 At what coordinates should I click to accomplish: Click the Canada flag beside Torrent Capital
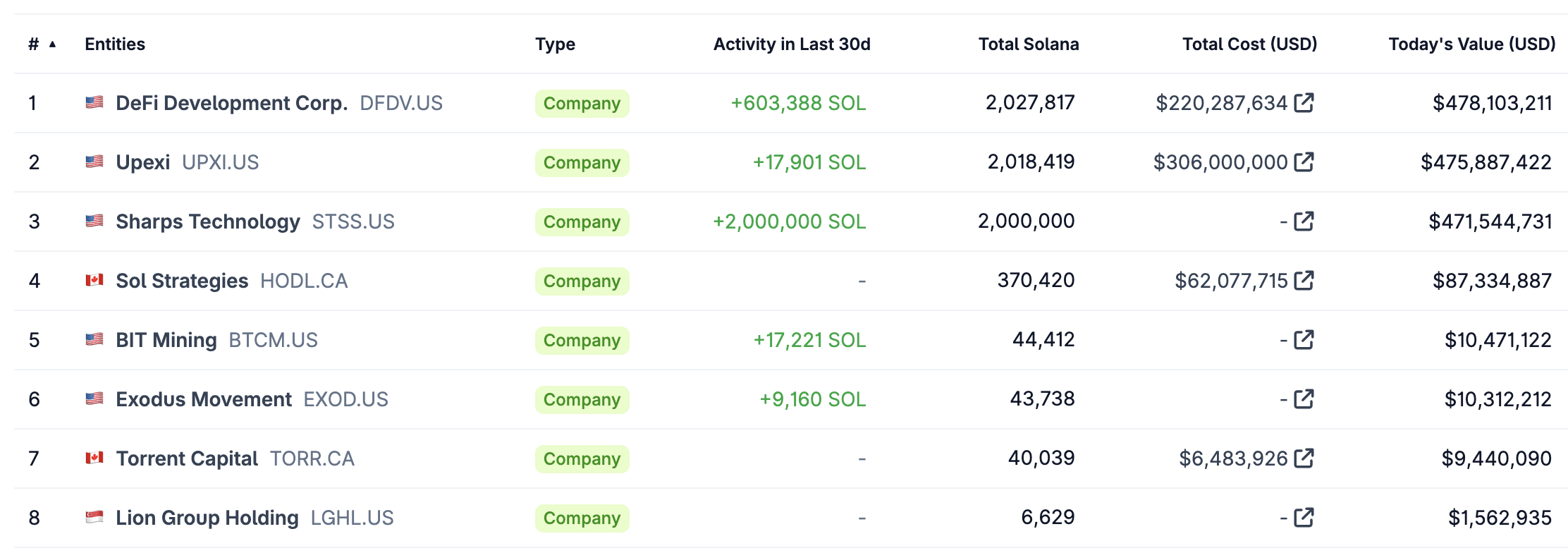[94, 458]
